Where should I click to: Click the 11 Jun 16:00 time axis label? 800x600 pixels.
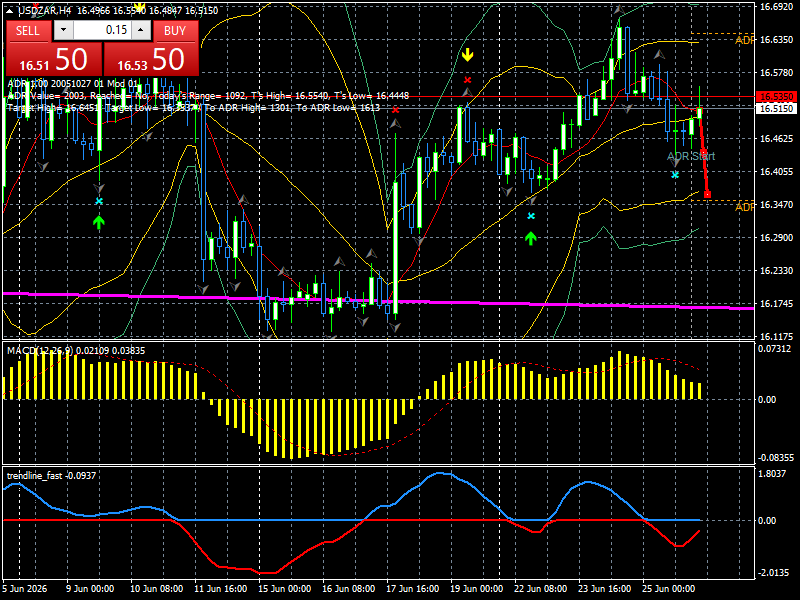pos(220,588)
